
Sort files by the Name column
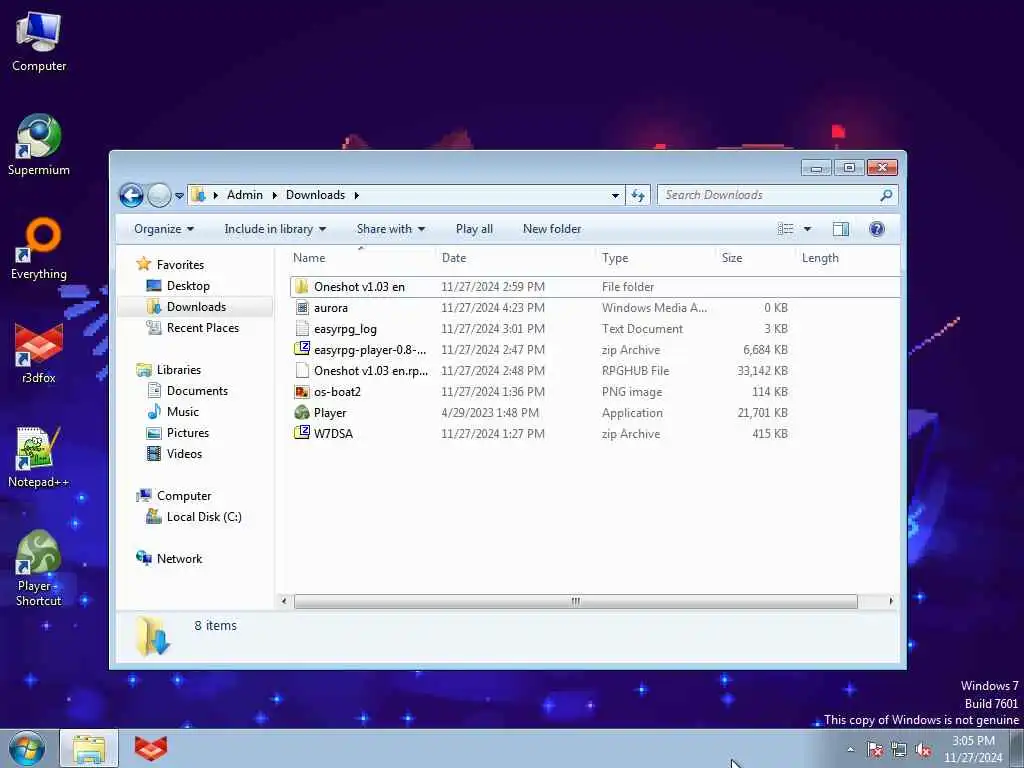click(x=362, y=257)
